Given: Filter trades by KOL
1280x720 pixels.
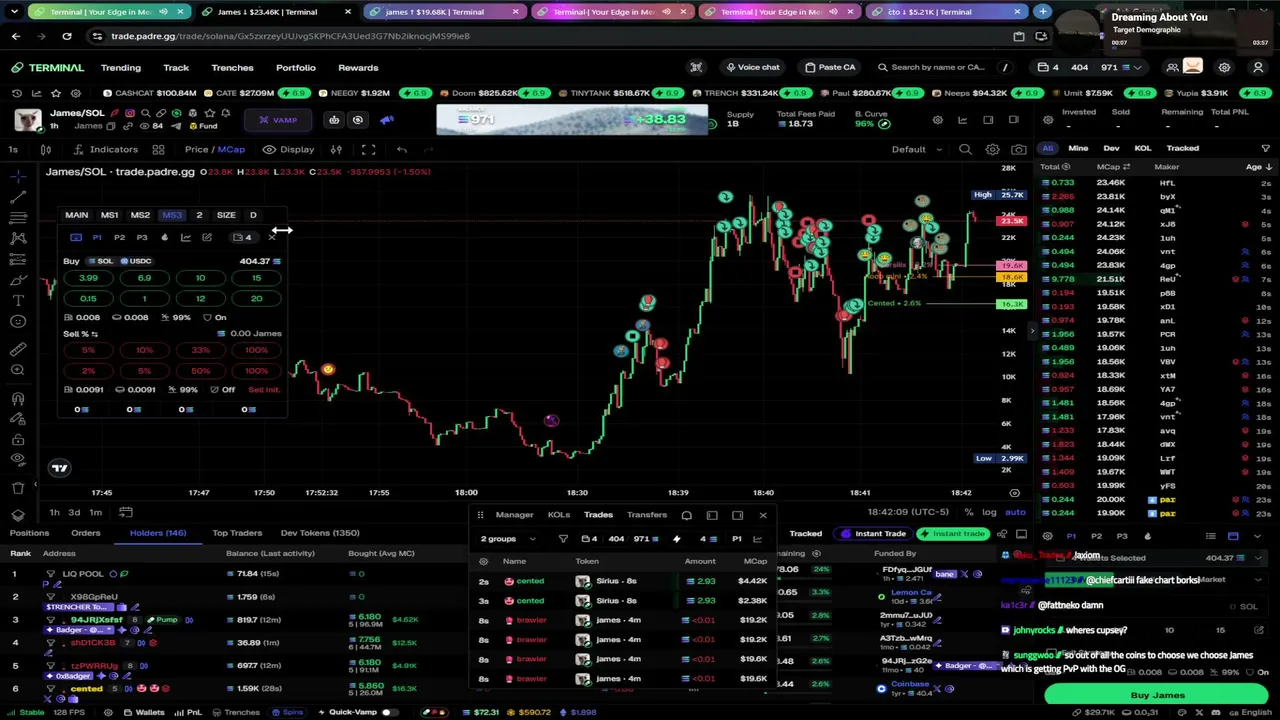Looking at the screenshot, I should pyautogui.click(x=1142, y=148).
